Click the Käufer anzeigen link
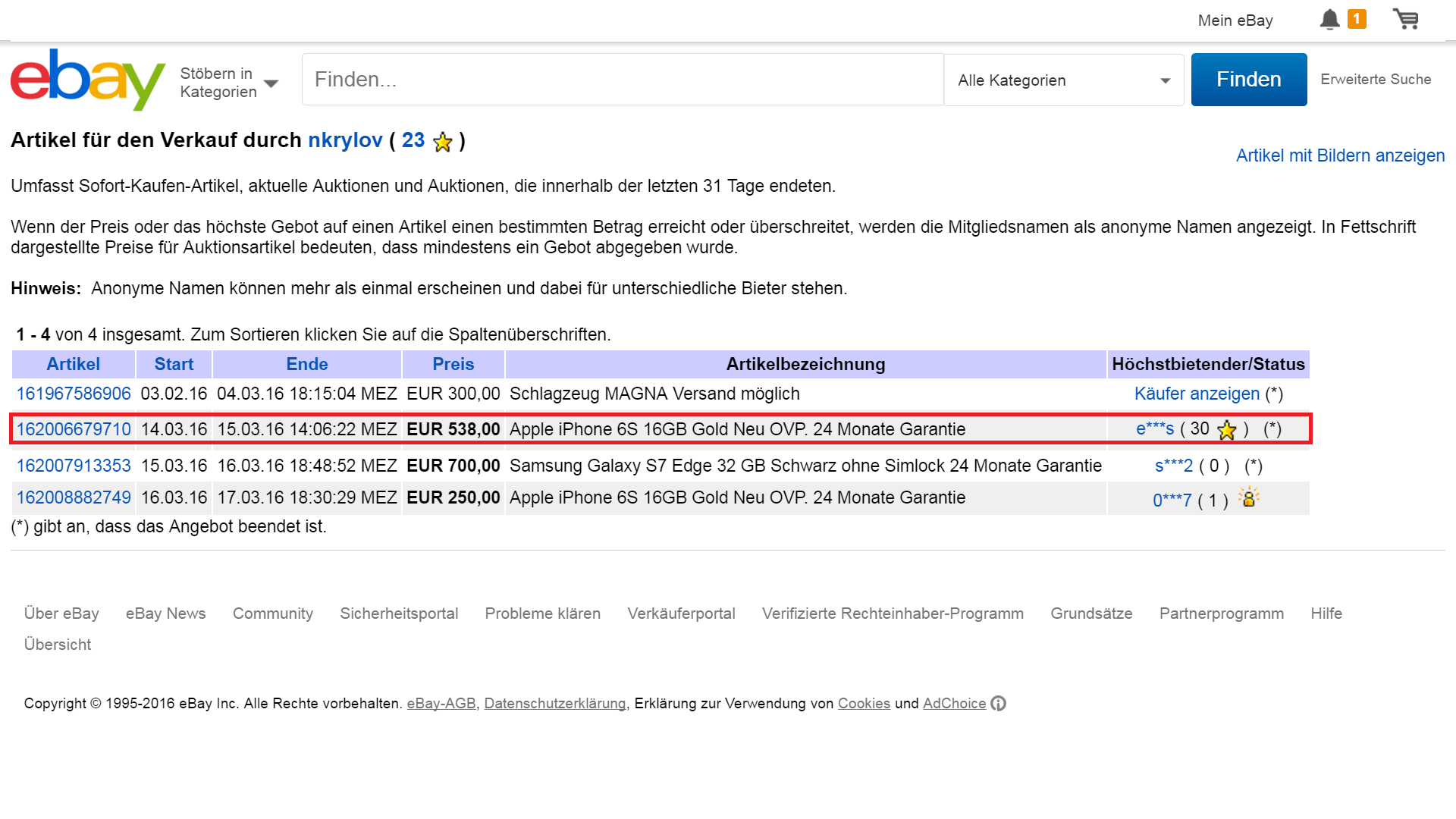 (x=1197, y=394)
